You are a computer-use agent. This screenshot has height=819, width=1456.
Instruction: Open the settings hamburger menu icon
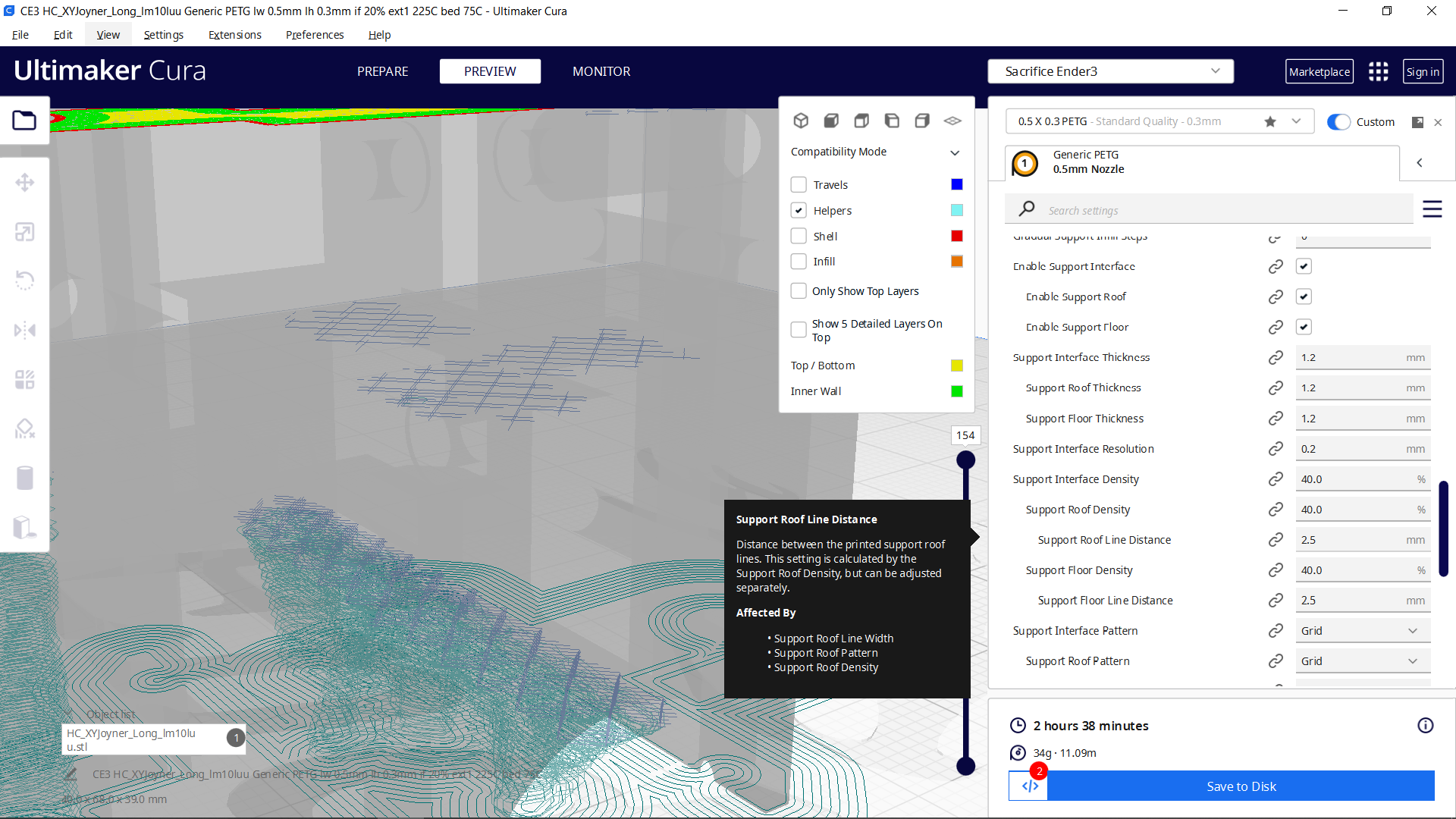pyautogui.click(x=1432, y=209)
